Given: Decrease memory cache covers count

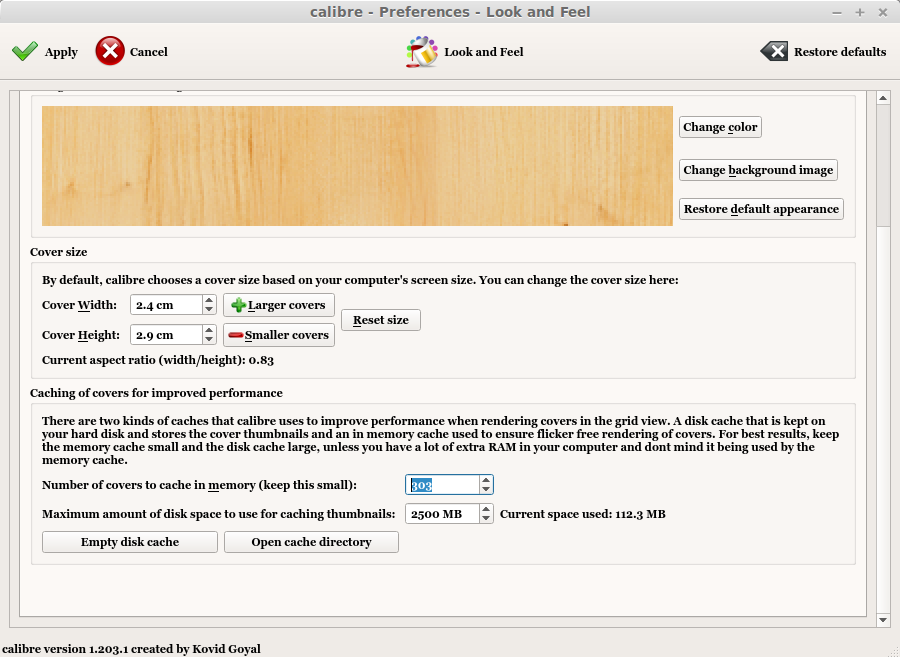Looking at the screenshot, I should 486,489.
